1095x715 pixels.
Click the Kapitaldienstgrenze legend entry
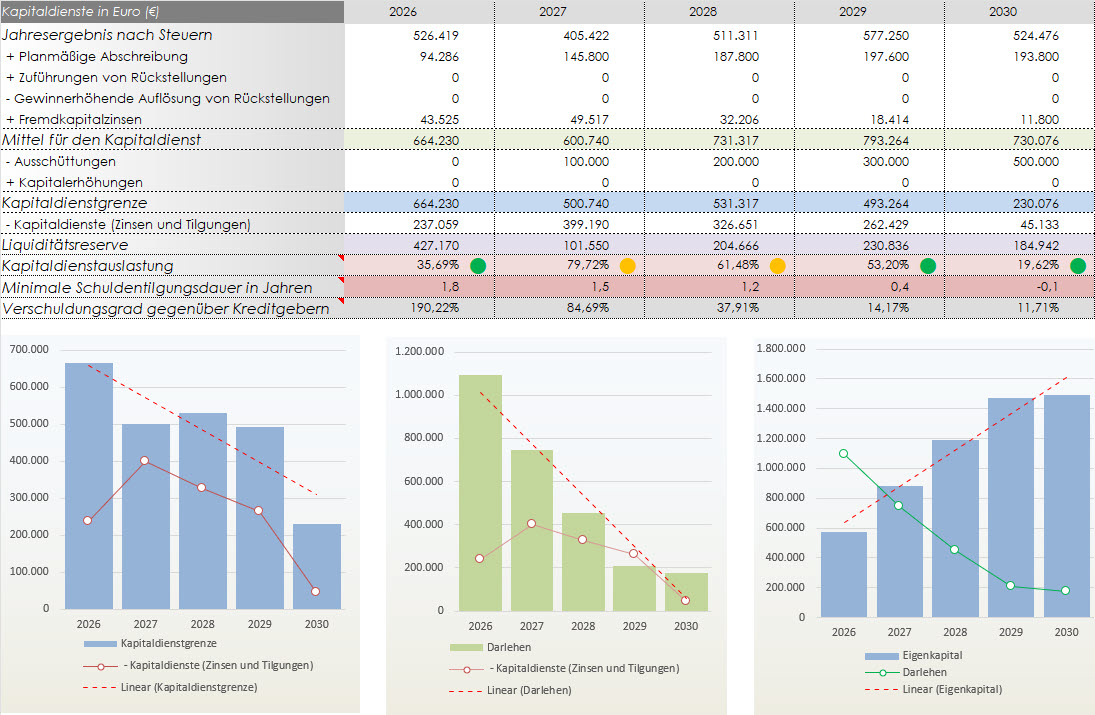click(167, 644)
